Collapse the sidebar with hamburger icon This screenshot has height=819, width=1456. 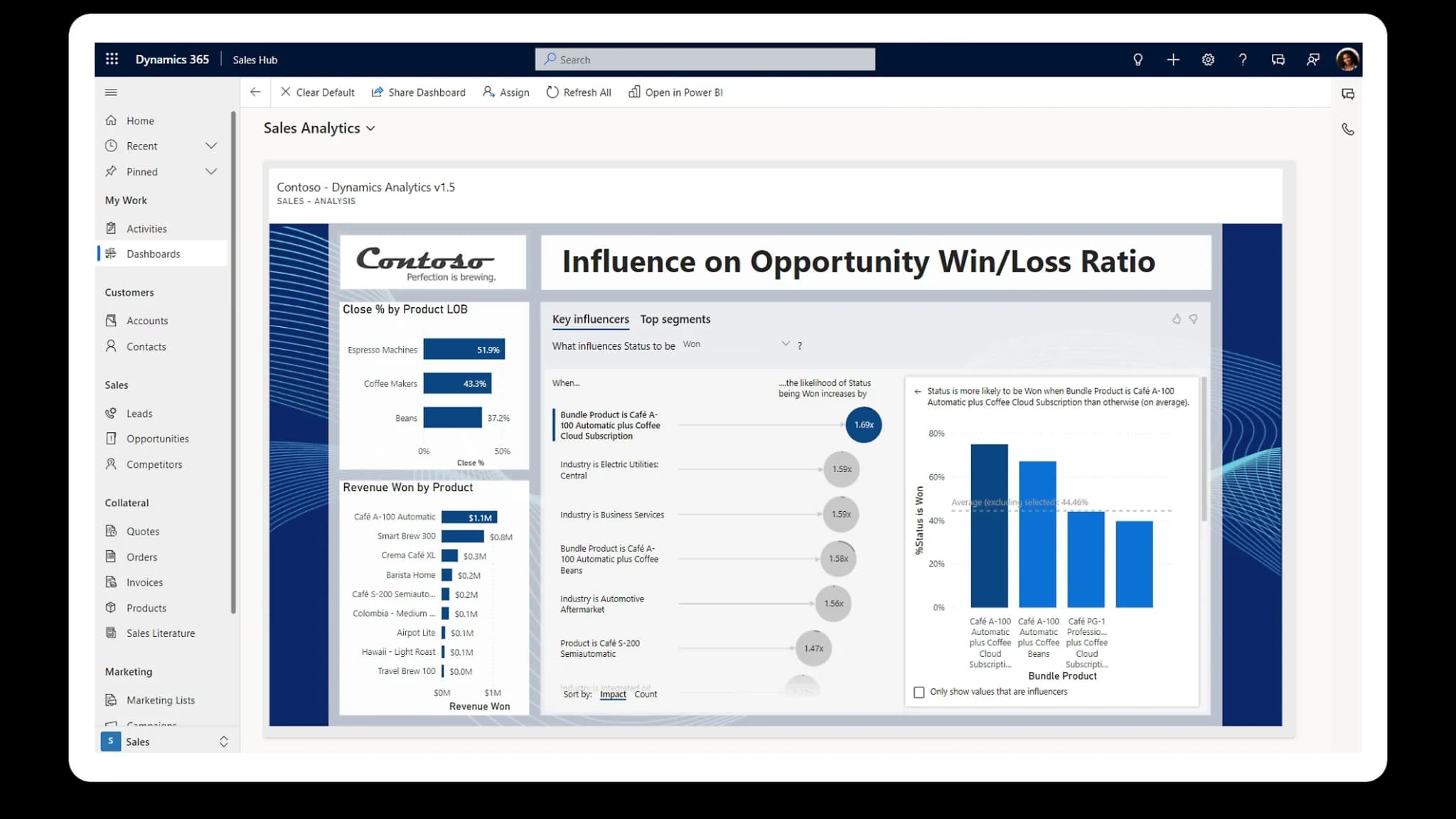tap(111, 92)
